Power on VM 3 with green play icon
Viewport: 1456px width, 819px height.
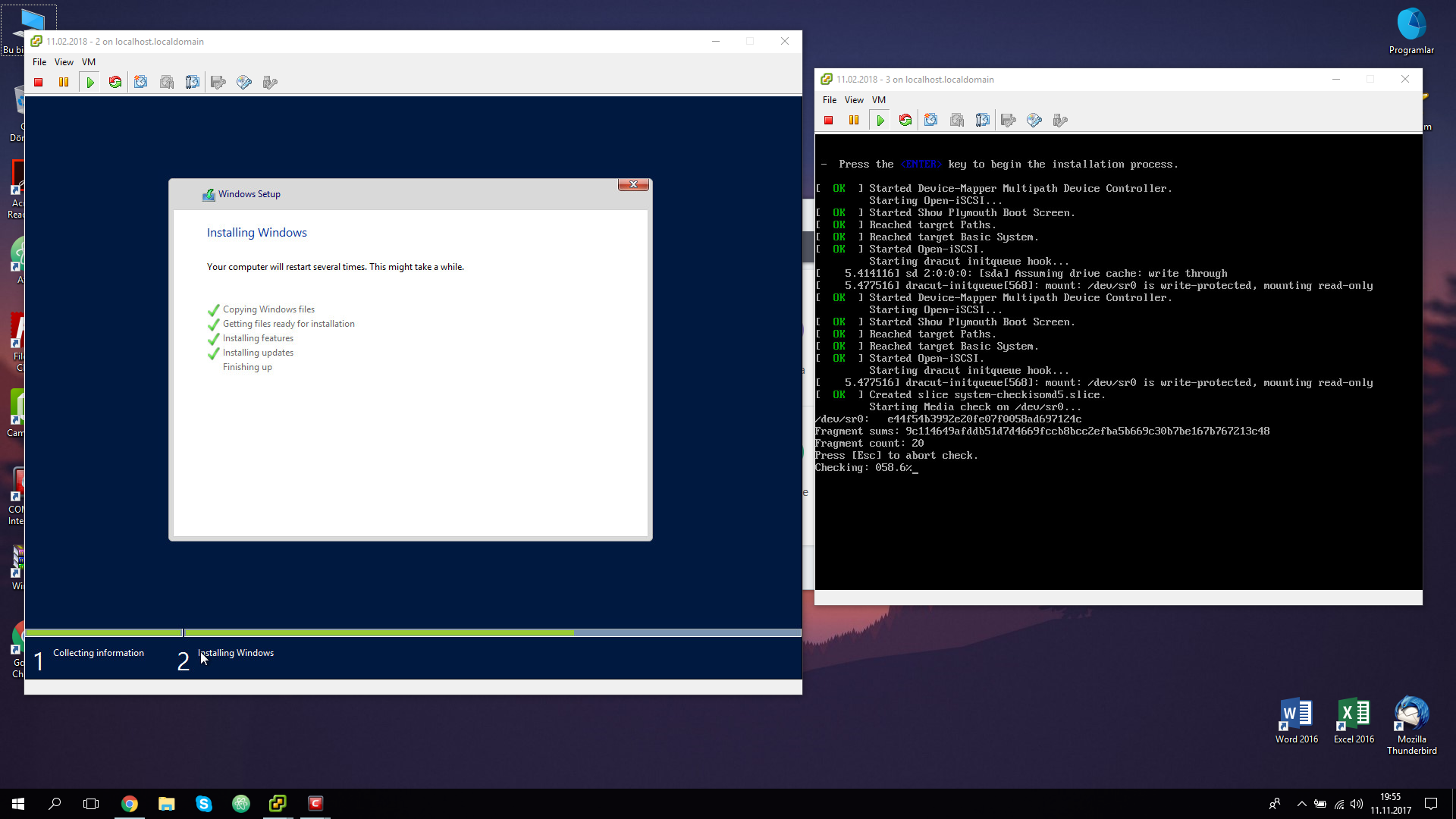880,120
